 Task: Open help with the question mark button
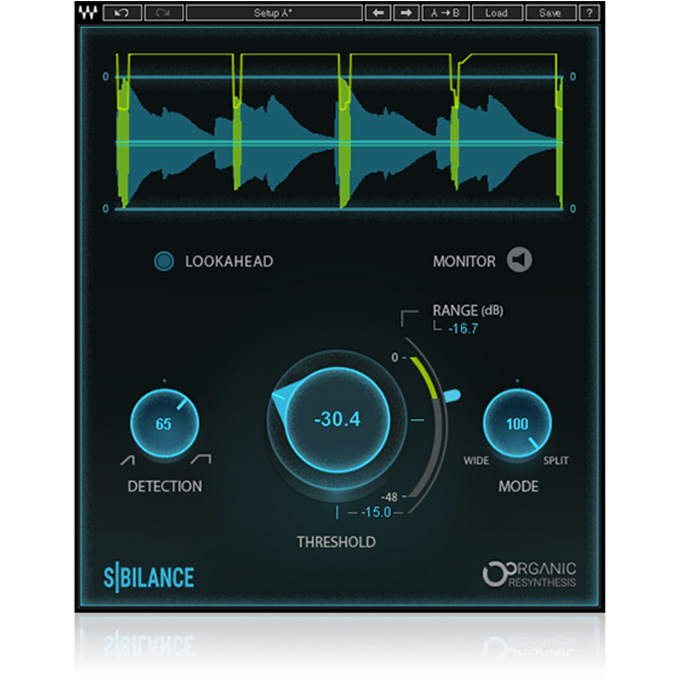[590, 13]
